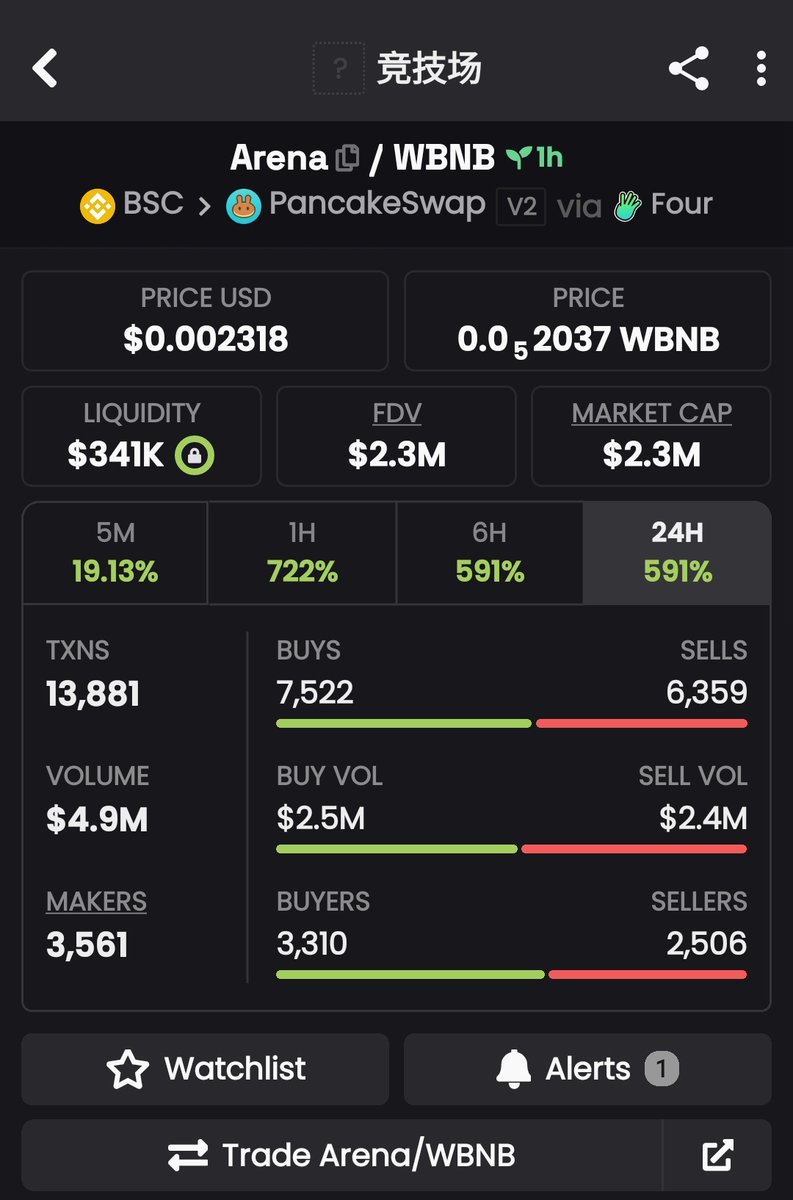Open Alerts for this pair
This screenshot has height=1200, width=793.
(587, 1069)
